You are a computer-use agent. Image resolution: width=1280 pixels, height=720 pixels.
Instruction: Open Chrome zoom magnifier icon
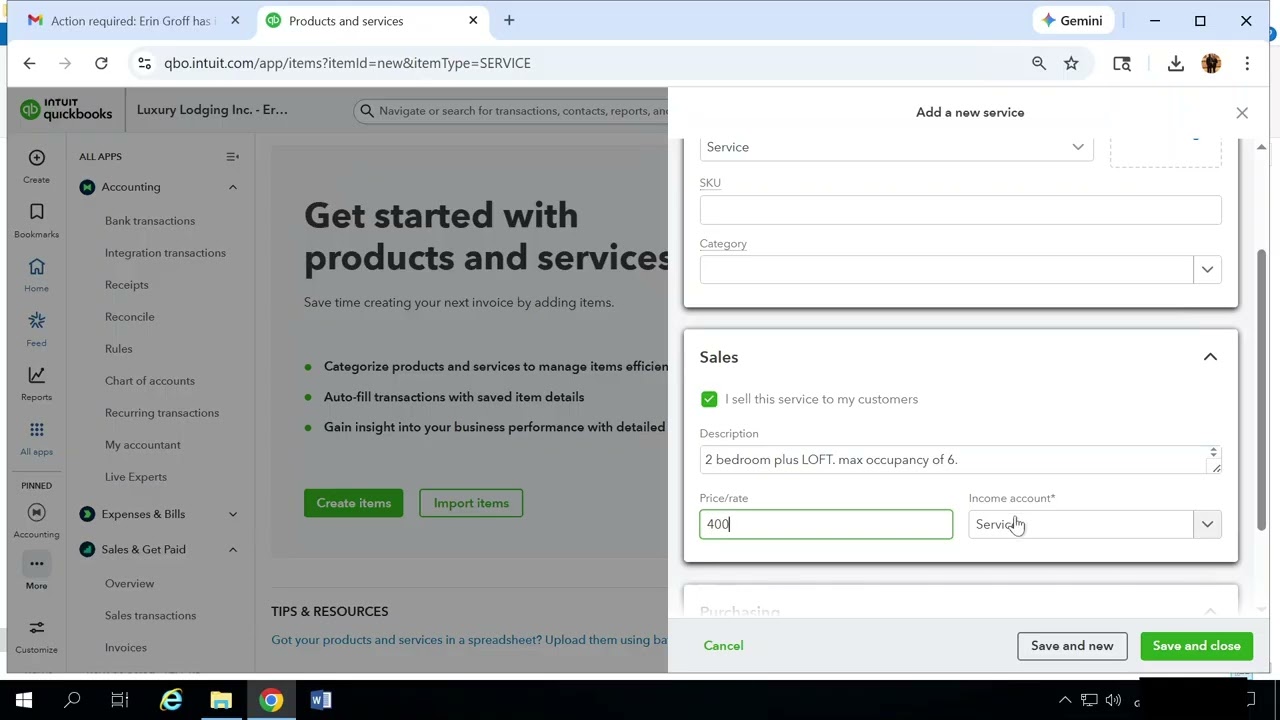point(1039,63)
